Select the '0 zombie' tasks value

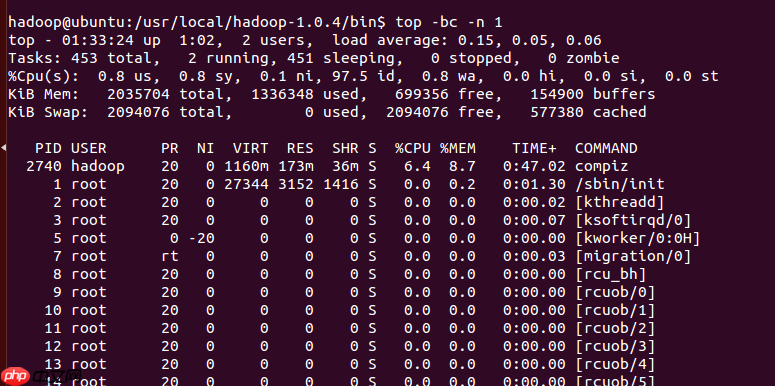click(x=583, y=58)
